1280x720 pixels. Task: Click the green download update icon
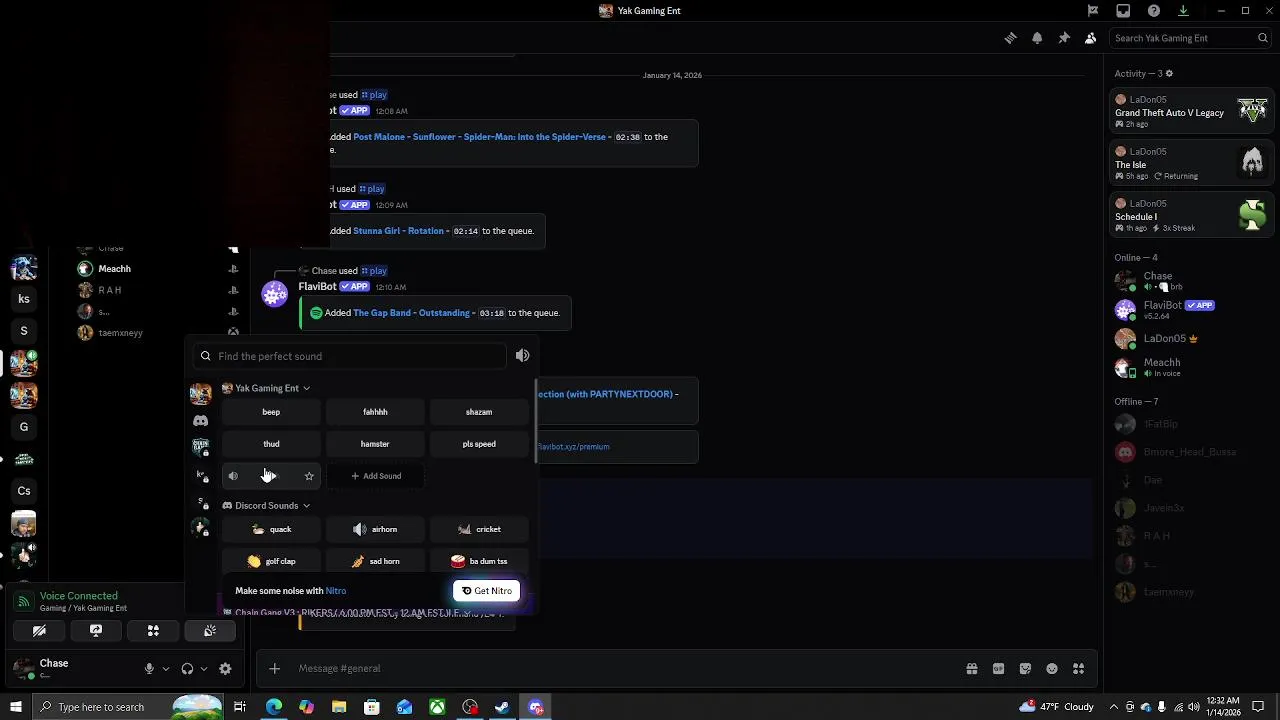click(1183, 11)
